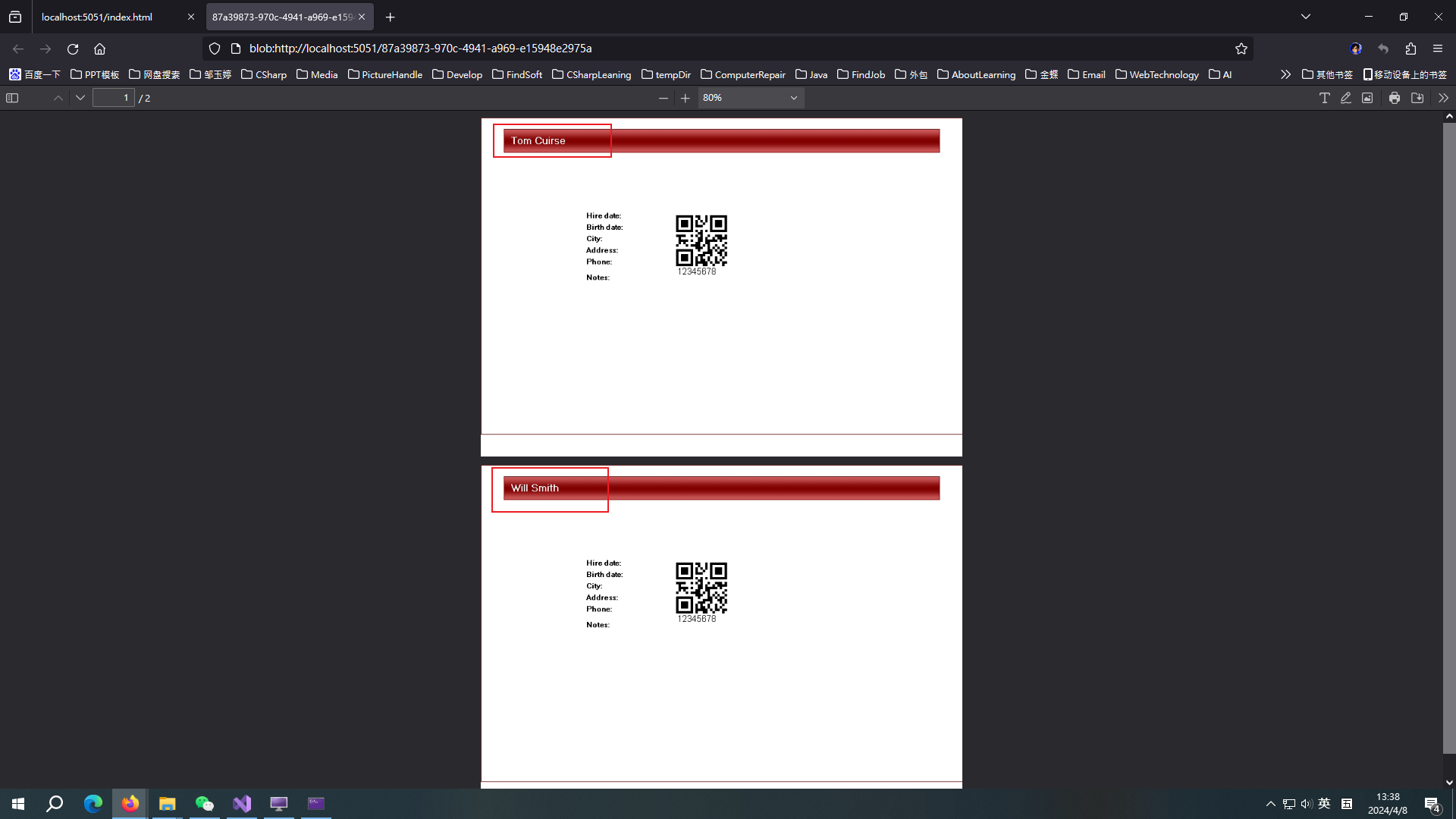
Task: Show more bookmarks overflow chevron
Action: click(1285, 74)
